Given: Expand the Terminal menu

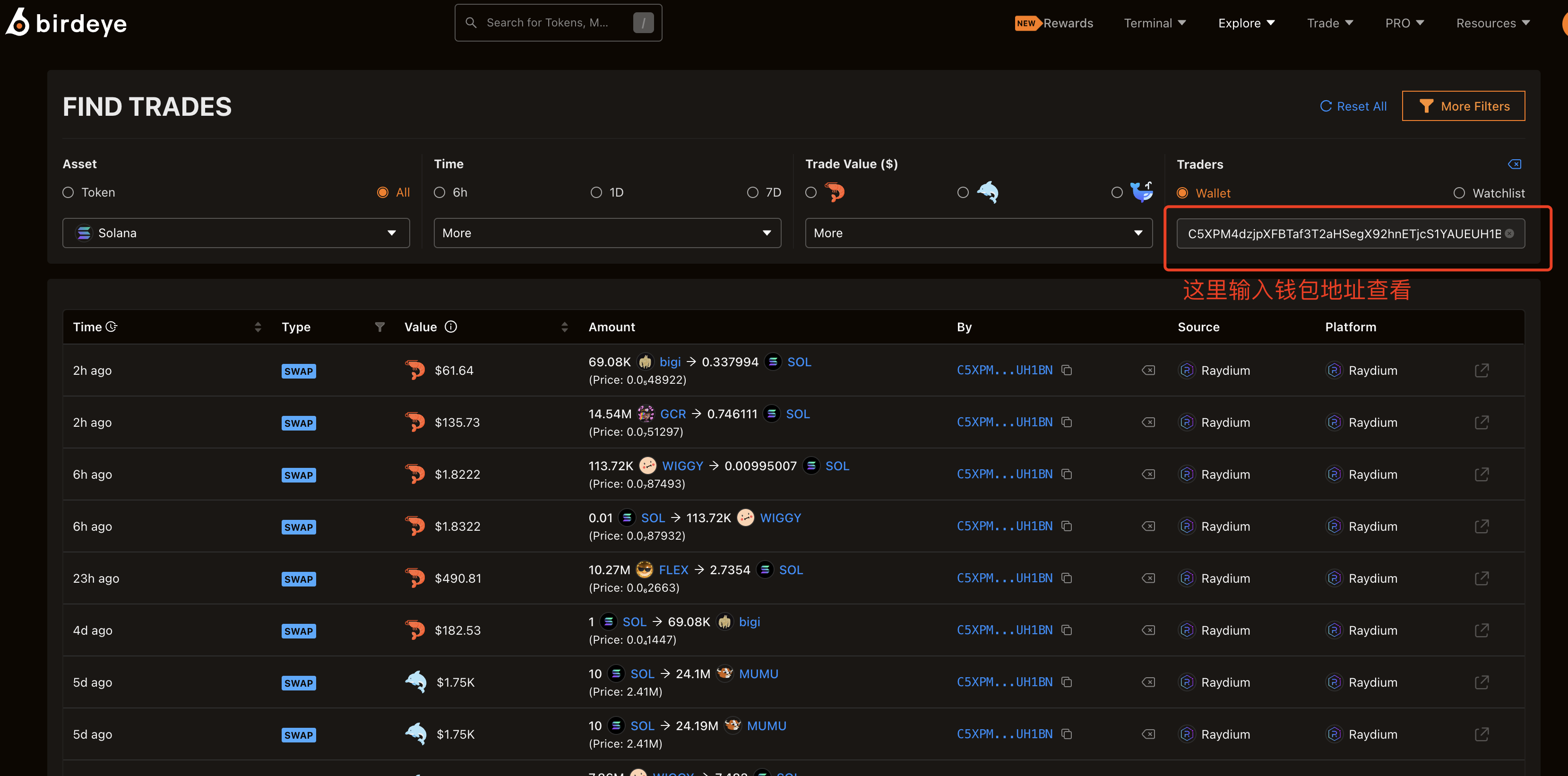Looking at the screenshot, I should 1154,23.
